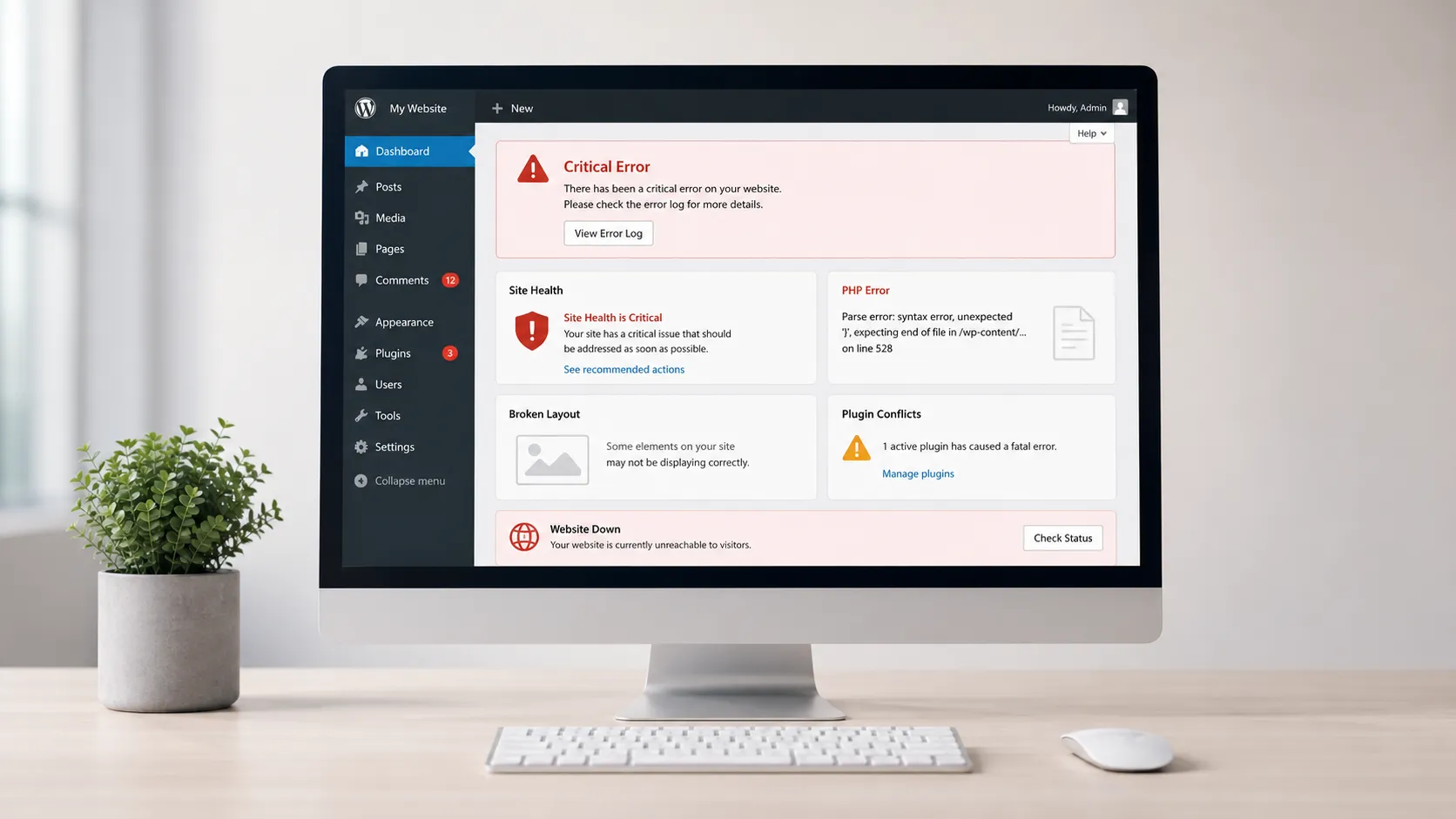The image size is (1456, 819).
Task: Open My Website site menu
Action: [x=418, y=109]
